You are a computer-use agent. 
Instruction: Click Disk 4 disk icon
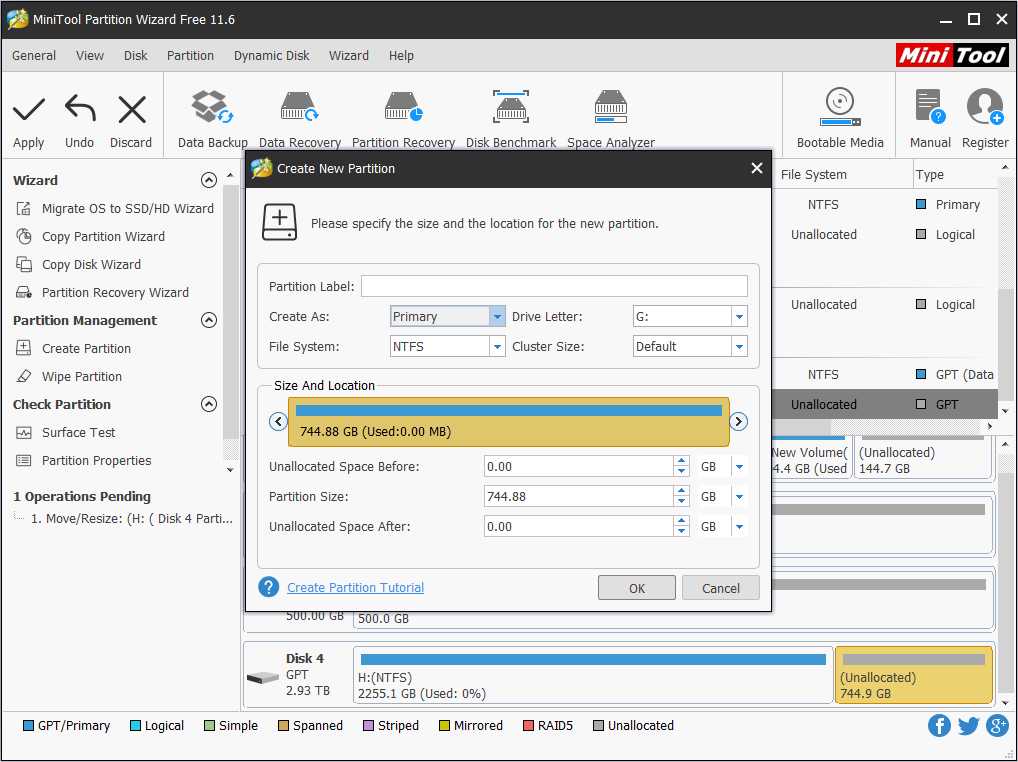pos(263,678)
